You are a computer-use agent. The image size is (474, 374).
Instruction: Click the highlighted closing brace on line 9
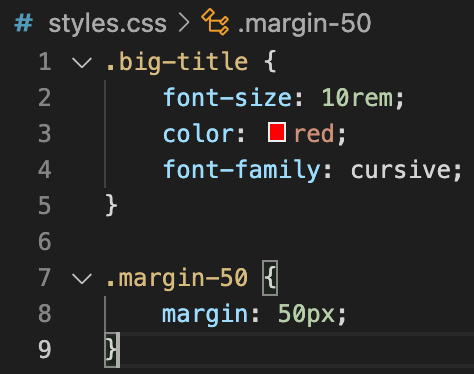112,350
